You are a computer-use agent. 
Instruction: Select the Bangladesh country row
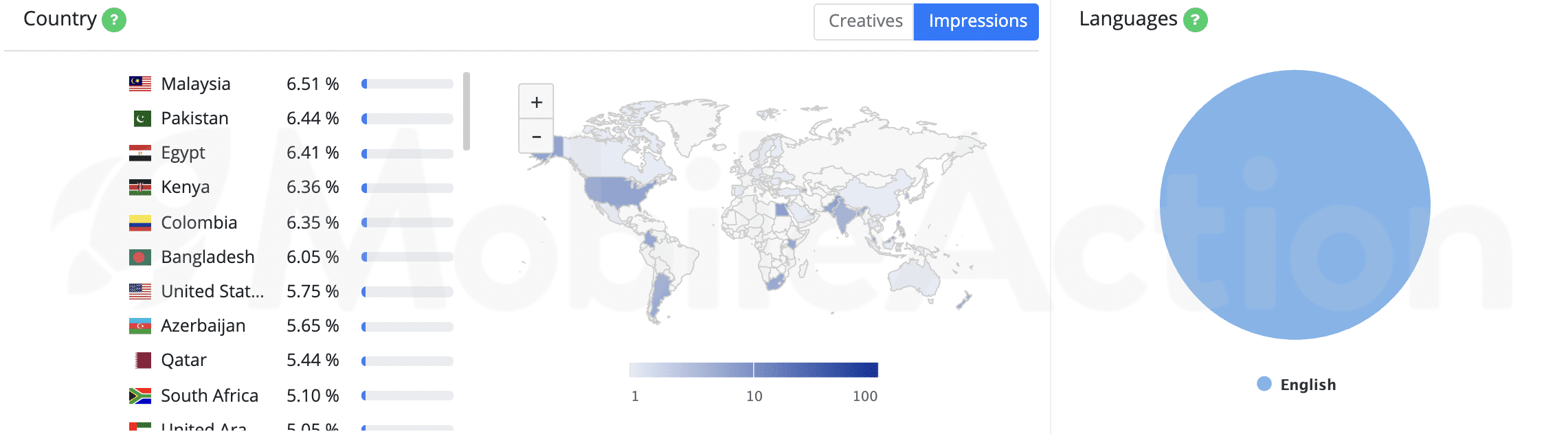(x=291, y=257)
